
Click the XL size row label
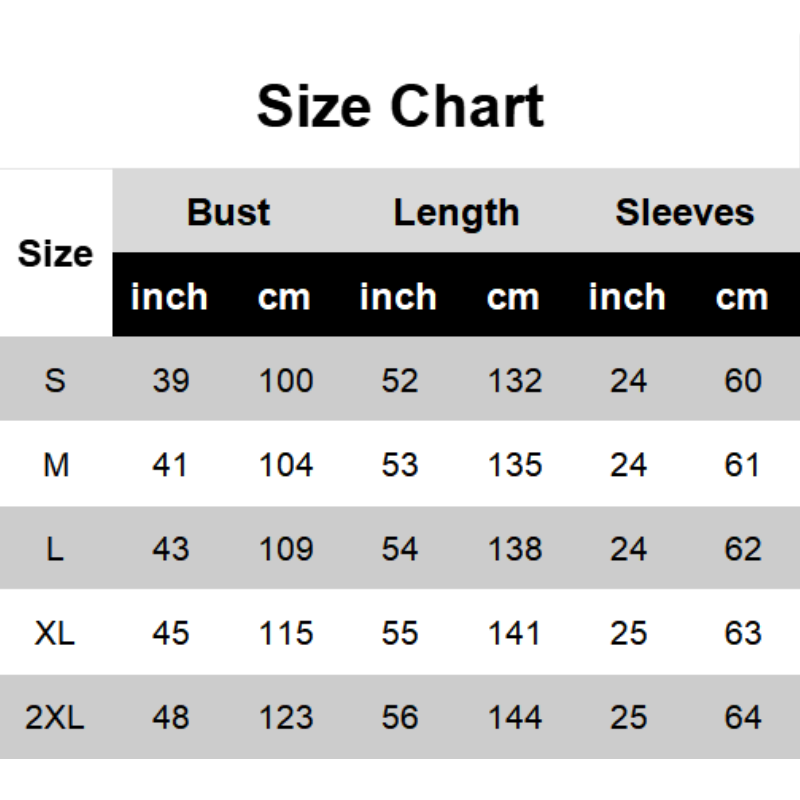[x=55, y=632]
